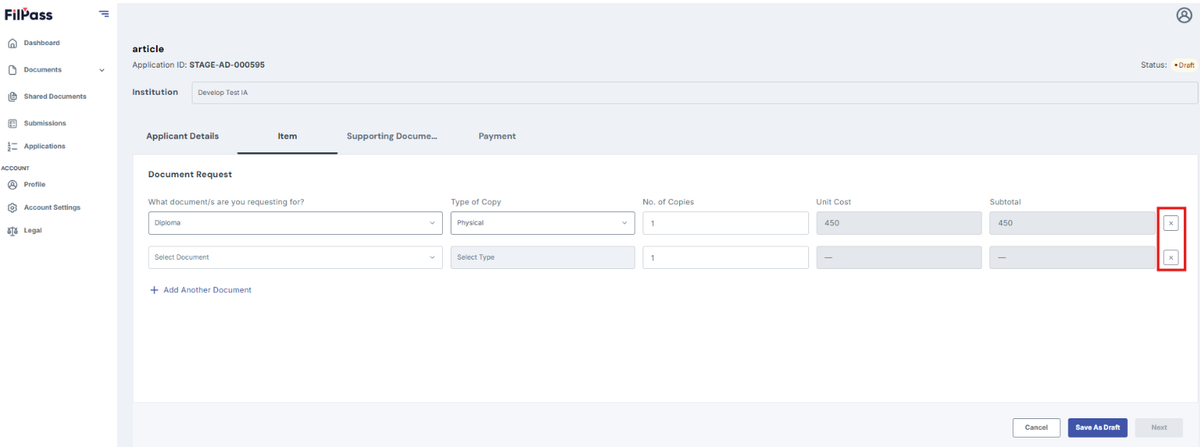
Task: Click the Submissions icon in the sidebar
Action: [x=12, y=124]
